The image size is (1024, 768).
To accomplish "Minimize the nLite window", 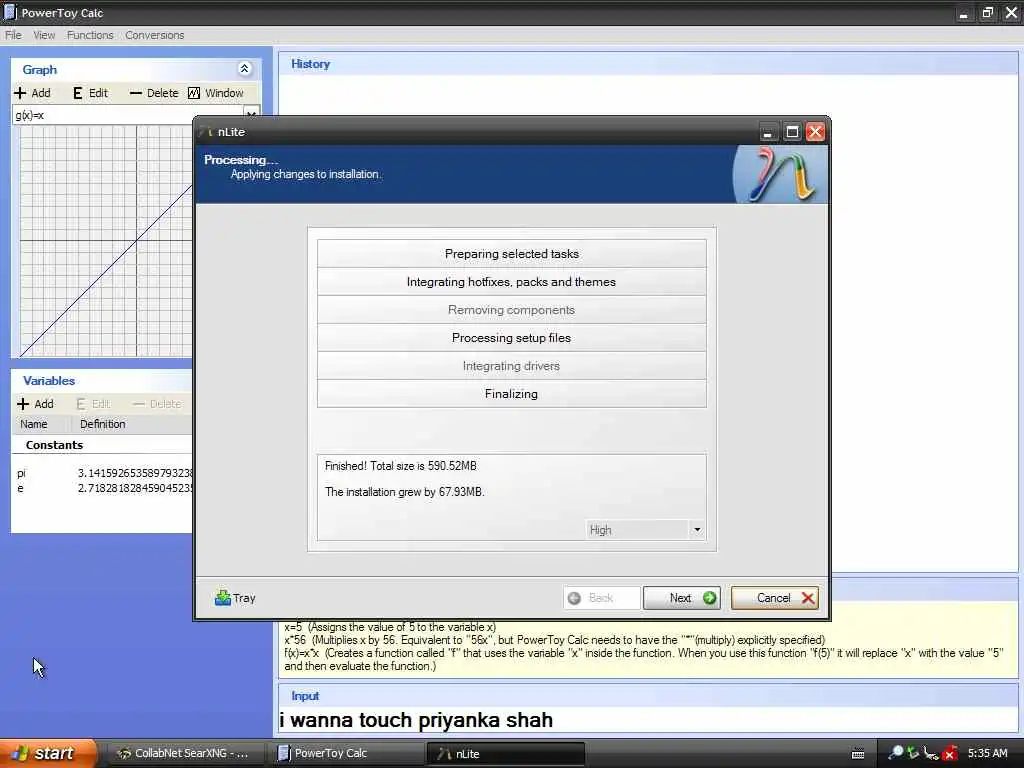I will [768, 133].
